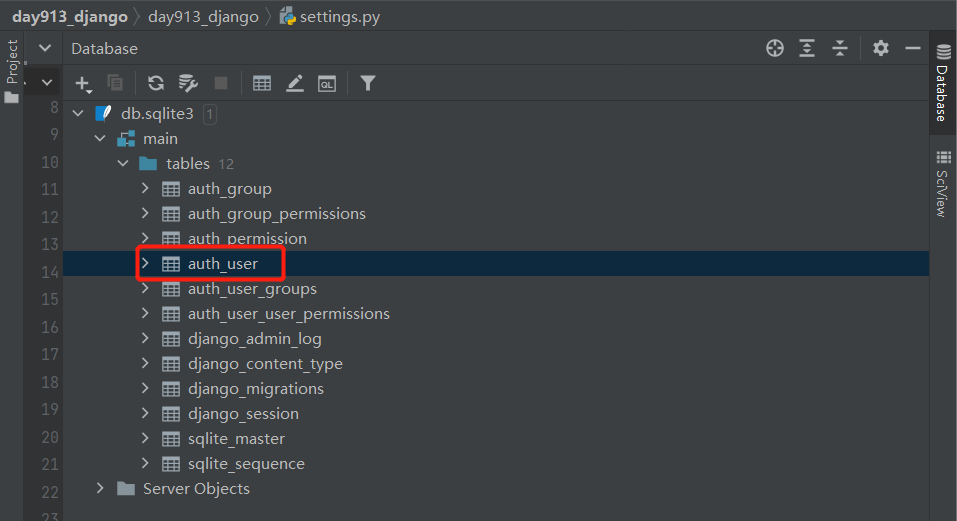Click the Expand All icon
This screenshot has width=957, height=521.
click(807, 48)
